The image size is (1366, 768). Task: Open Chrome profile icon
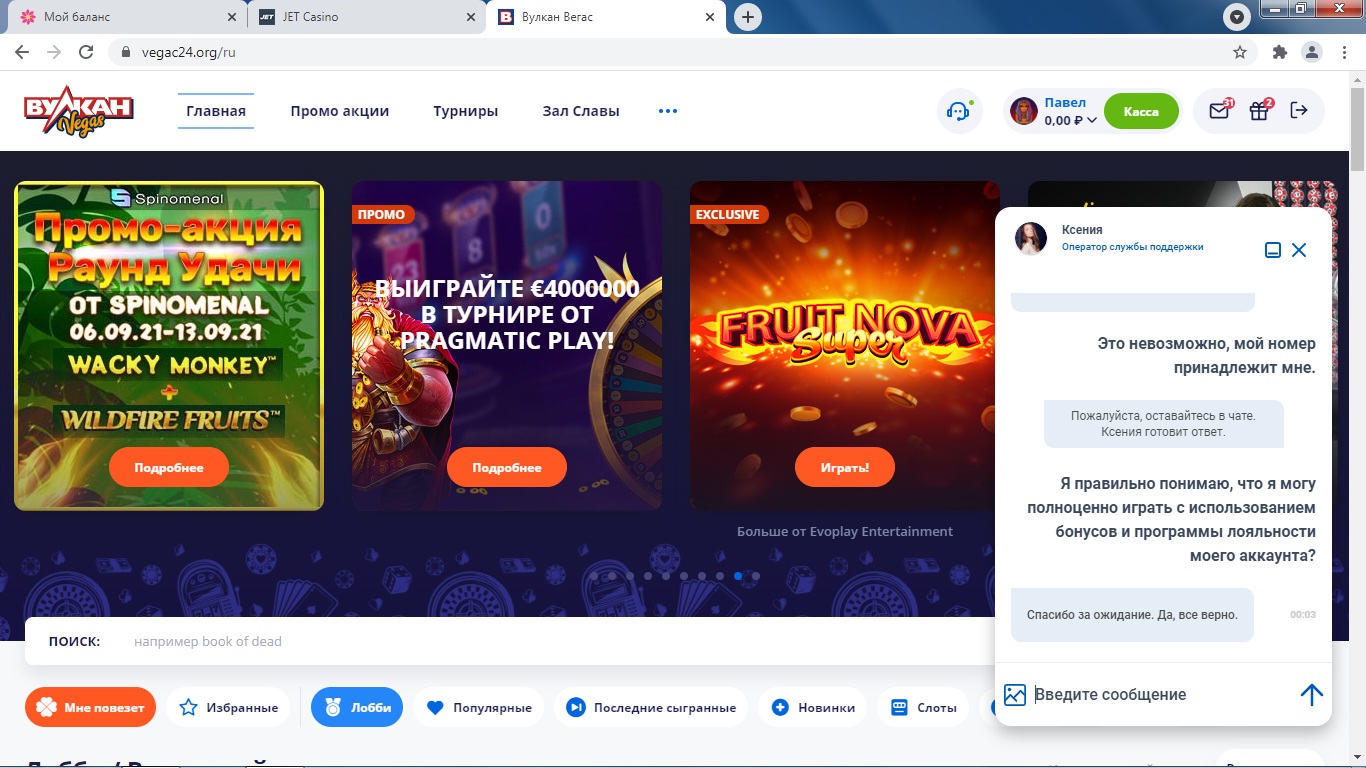pyautogui.click(x=1311, y=52)
